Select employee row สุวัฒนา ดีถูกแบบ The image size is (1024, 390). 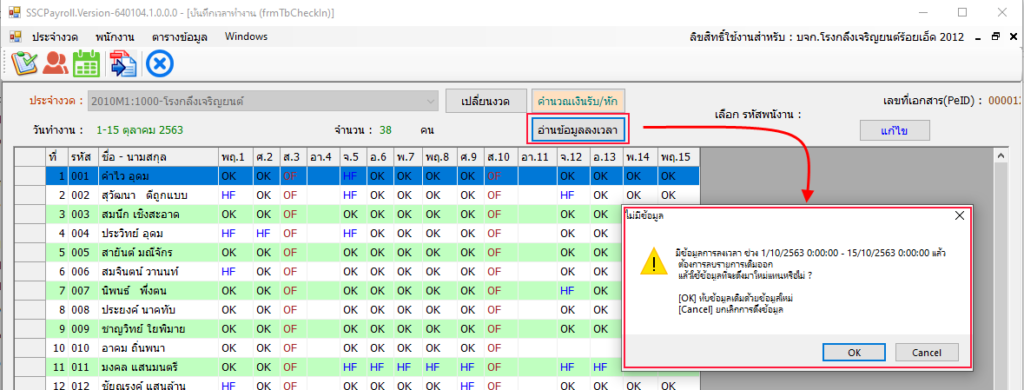[x=357, y=195]
